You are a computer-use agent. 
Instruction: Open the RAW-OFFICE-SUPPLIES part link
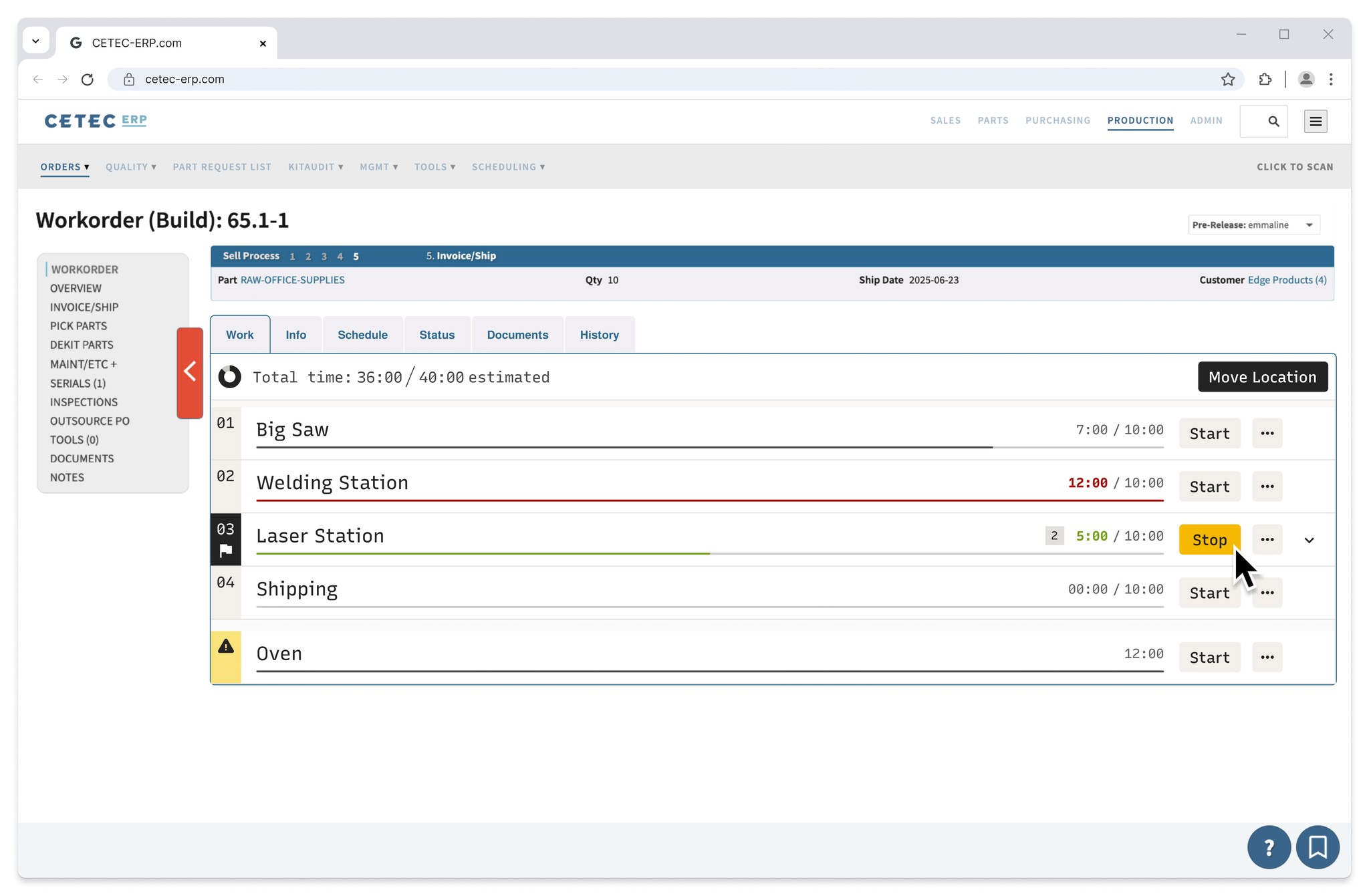[x=292, y=280]
